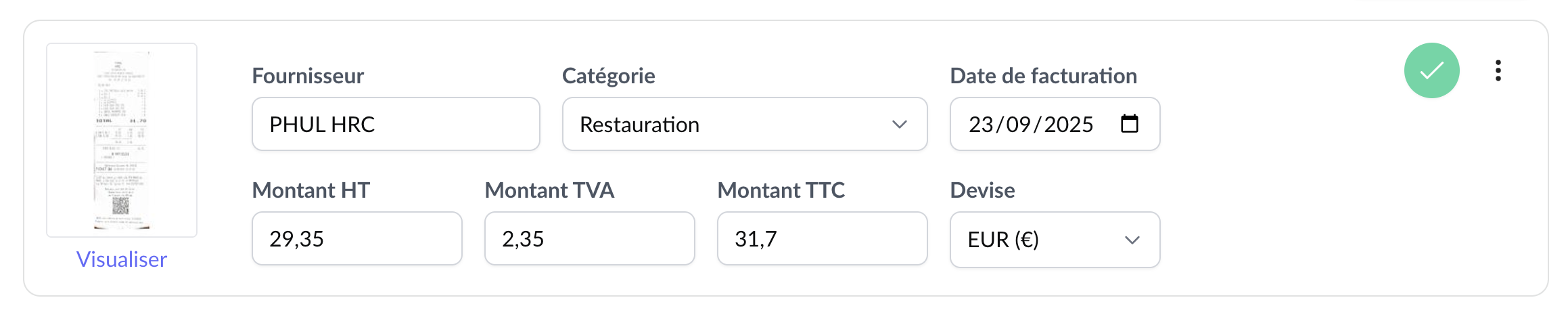Click the Montant TVA field with 2,35
This screenshot has width=1568, height=321.
(x=589, y=239)
